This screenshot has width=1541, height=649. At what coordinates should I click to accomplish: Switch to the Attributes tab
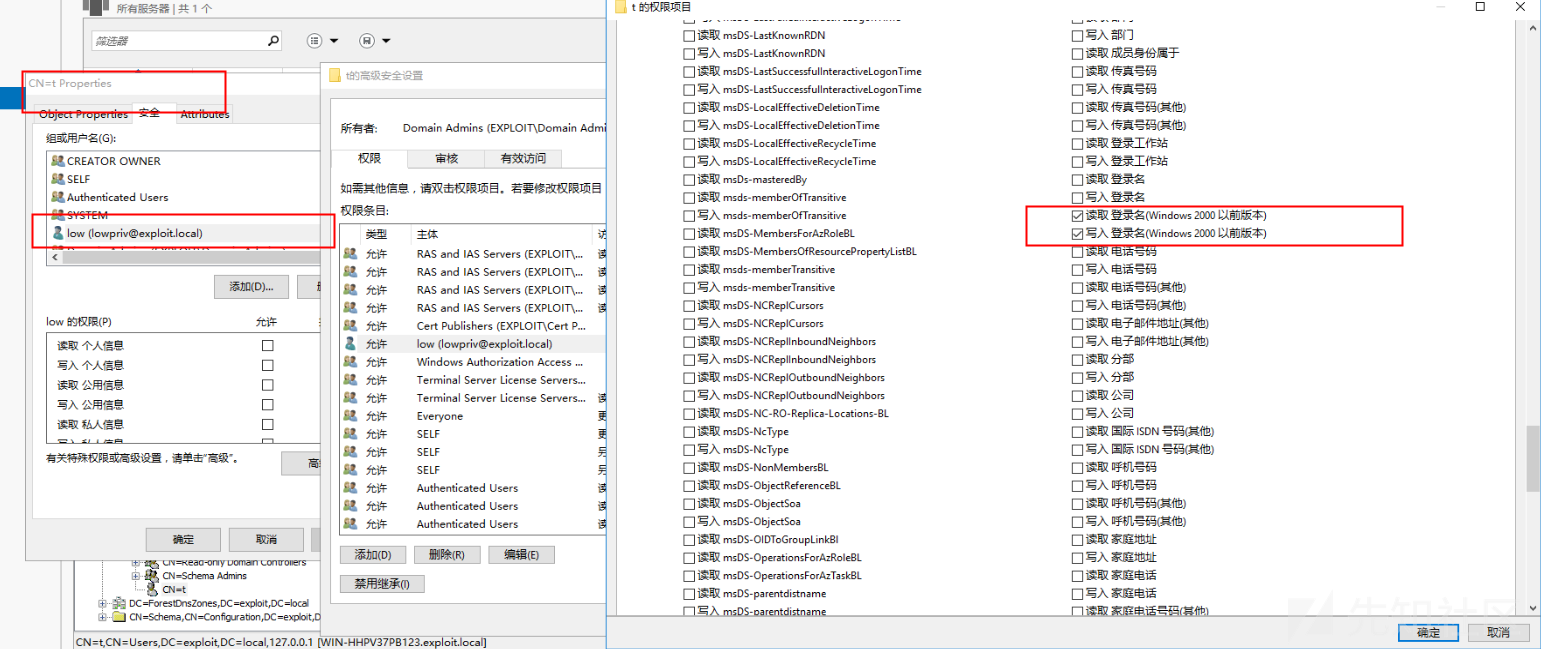[x=205, y=114]
